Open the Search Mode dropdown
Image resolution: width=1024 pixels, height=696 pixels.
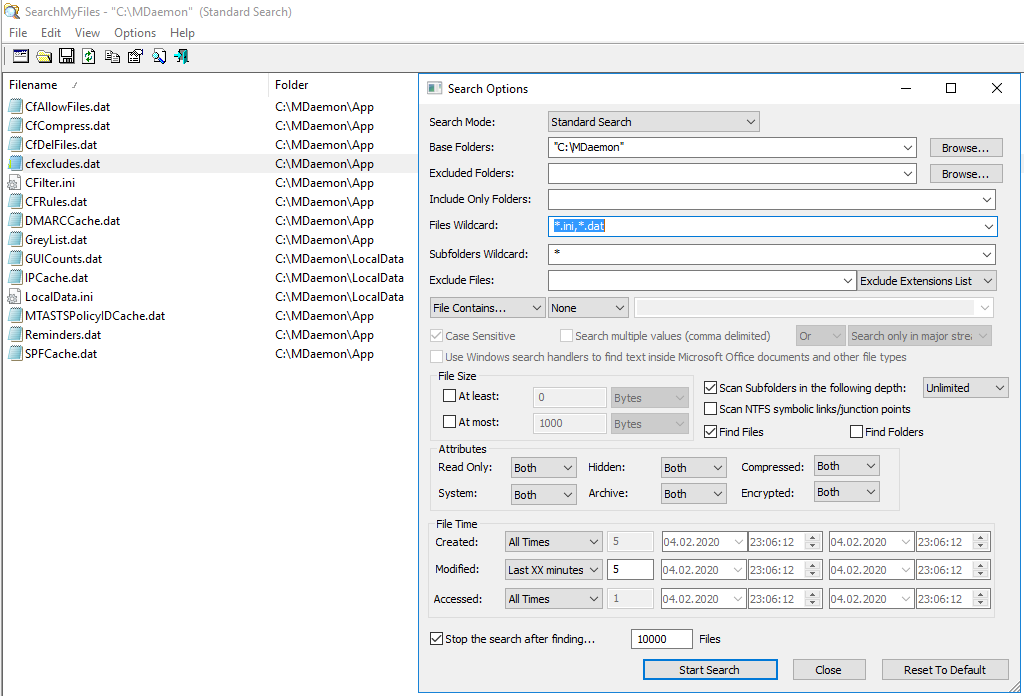[654, 122]
